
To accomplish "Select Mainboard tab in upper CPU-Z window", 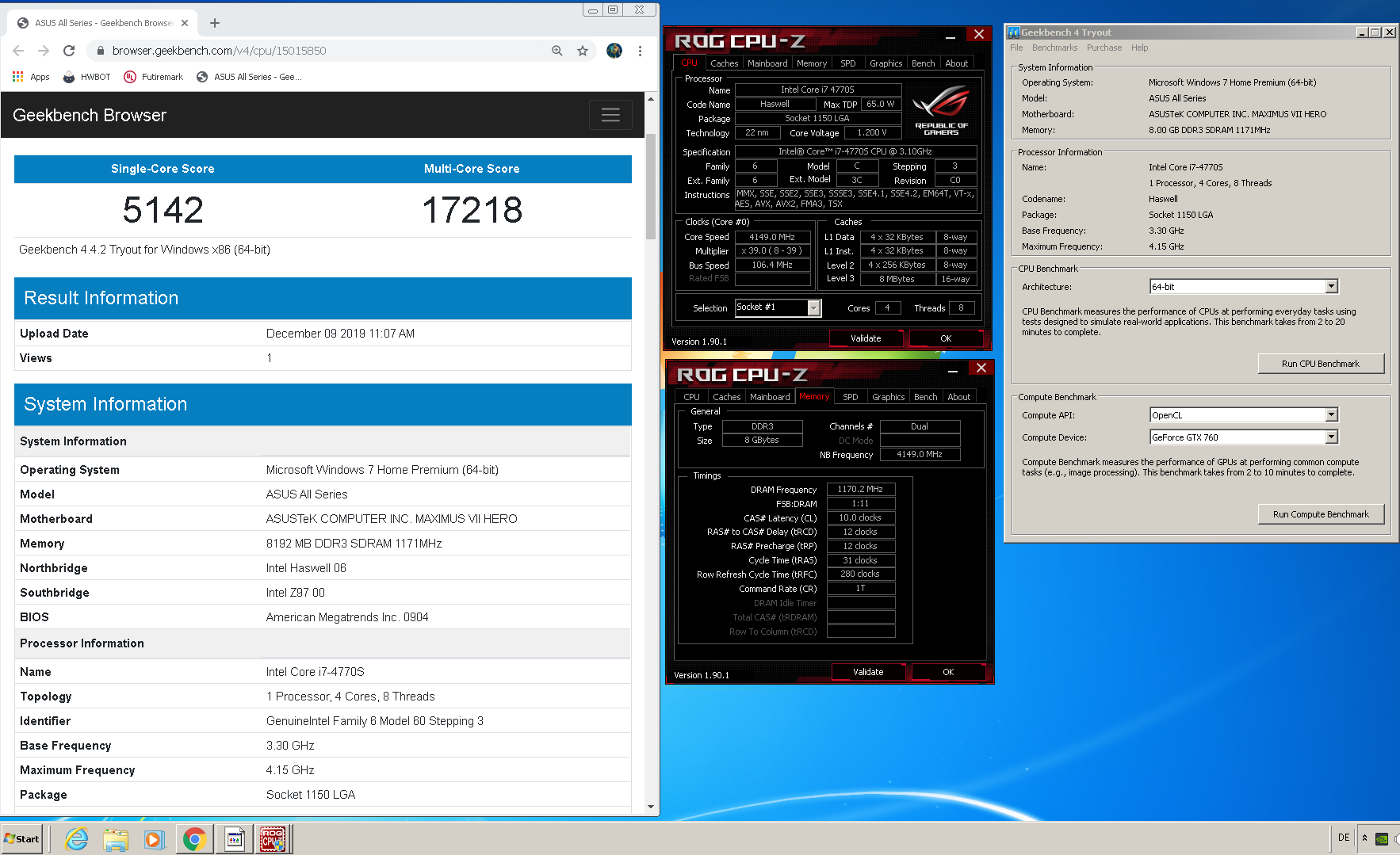I will pyautogui.click(x=767, y=63).
